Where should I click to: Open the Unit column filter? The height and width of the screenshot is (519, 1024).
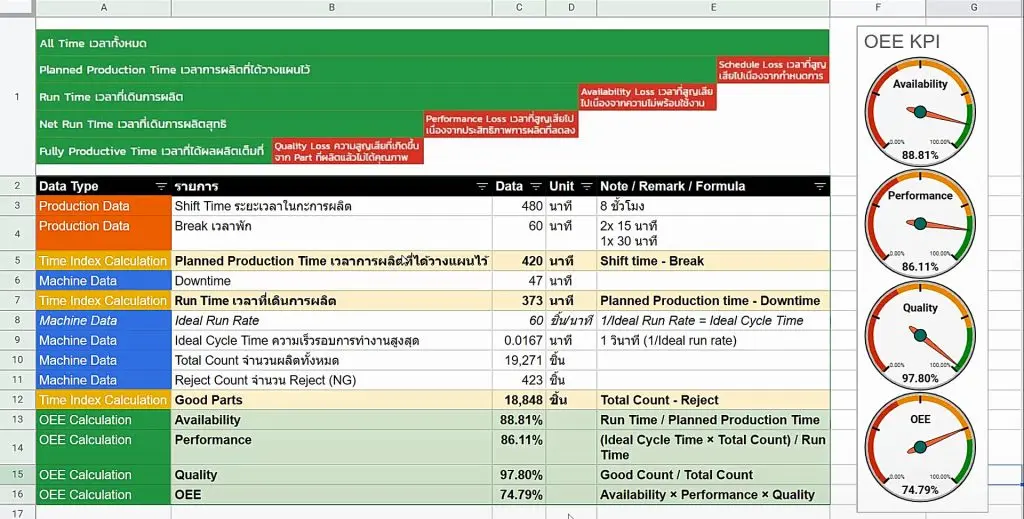586,186
